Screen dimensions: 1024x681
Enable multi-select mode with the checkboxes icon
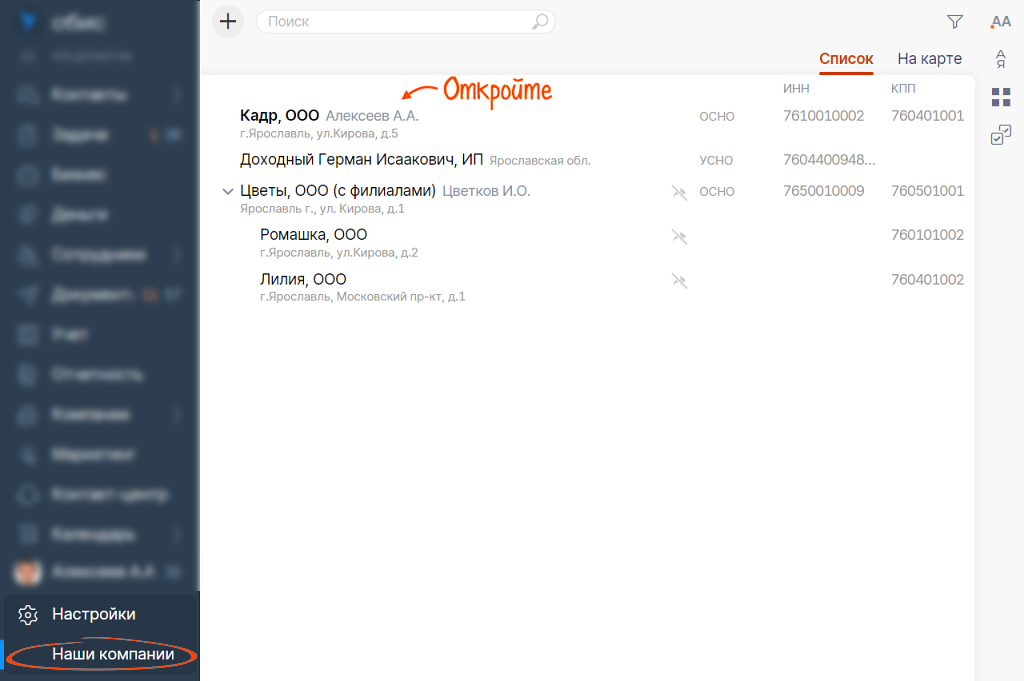pos(1000,135)
